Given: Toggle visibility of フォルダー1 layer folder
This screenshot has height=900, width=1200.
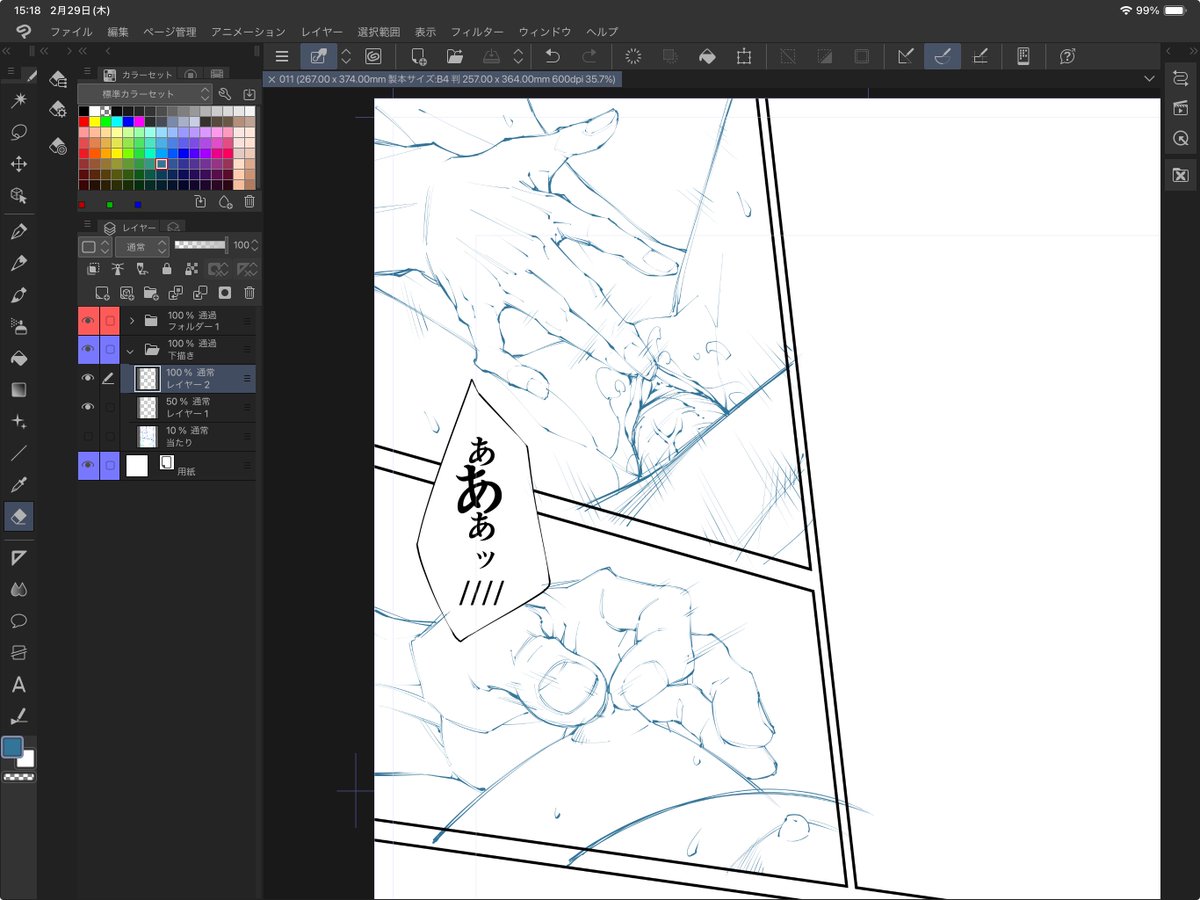Looking at the screenshot, I should (x=88, y=321).
